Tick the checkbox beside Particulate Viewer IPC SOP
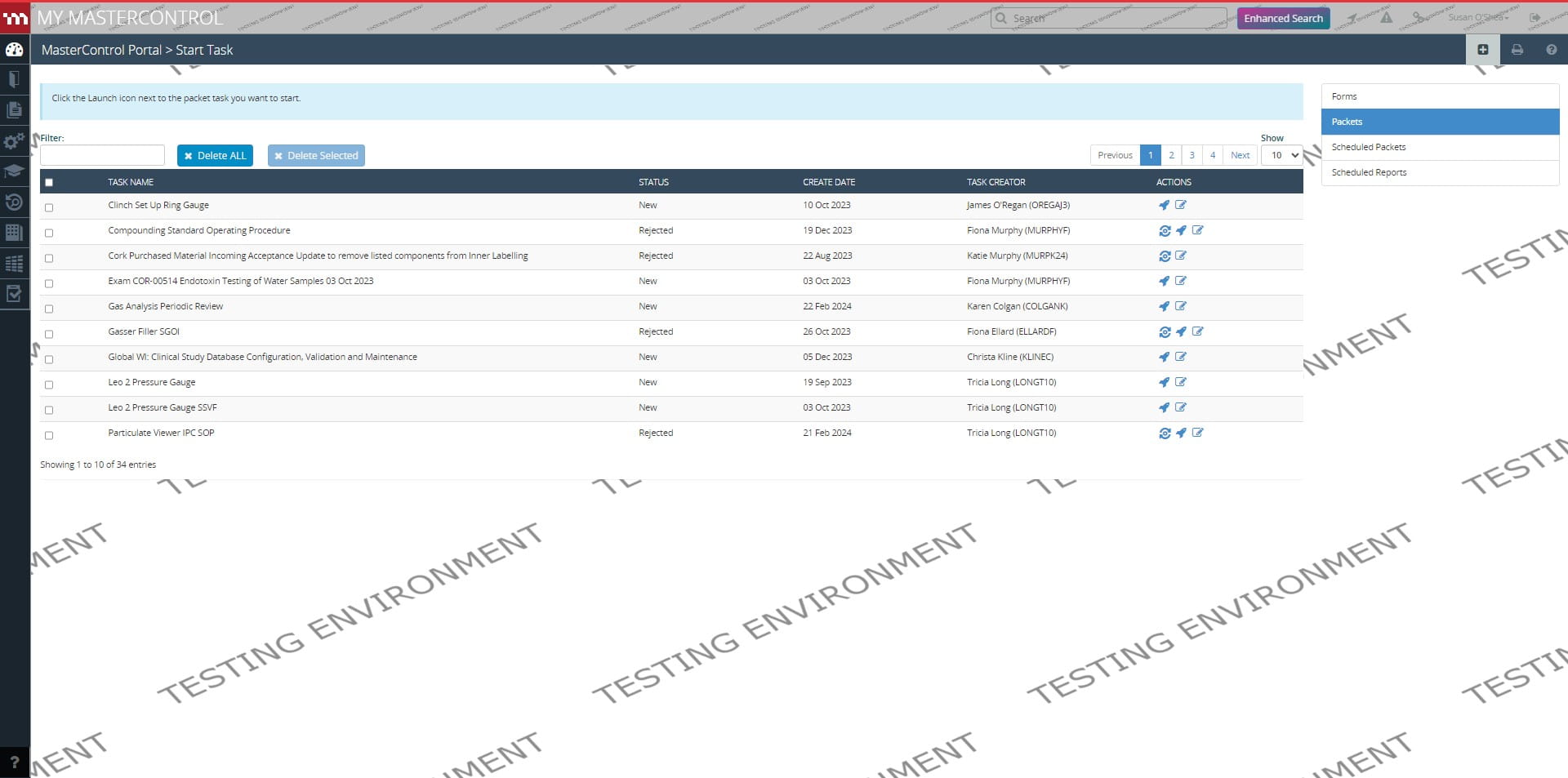 (49, 435)
